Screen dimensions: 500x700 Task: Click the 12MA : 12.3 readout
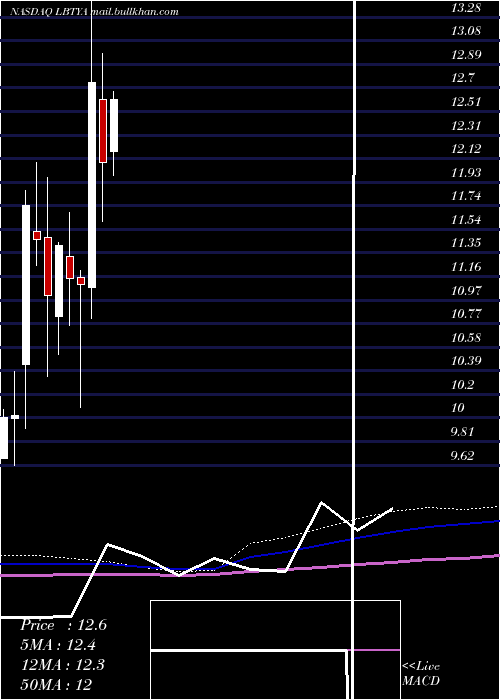(x=62, y=665)
